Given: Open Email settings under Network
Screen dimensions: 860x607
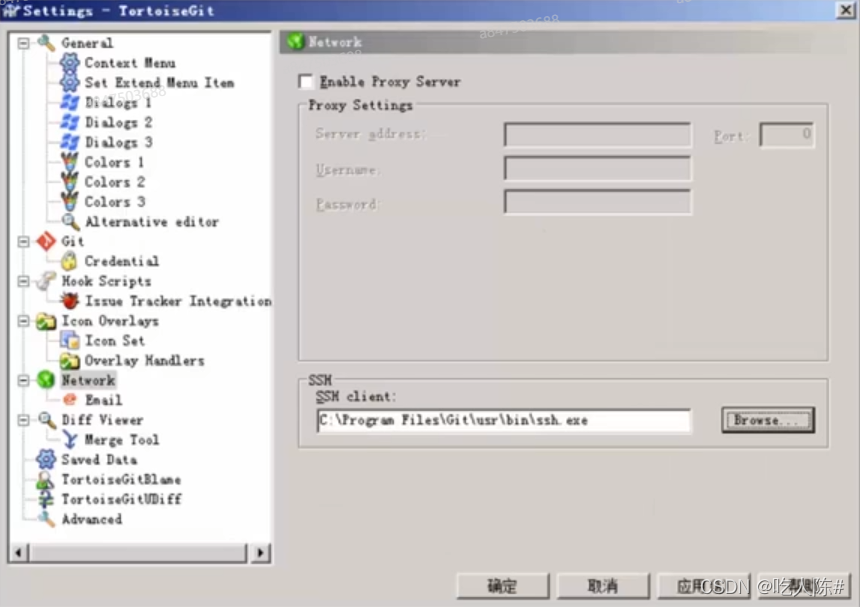Looking at the screenshot, I should tap(103, 400).
